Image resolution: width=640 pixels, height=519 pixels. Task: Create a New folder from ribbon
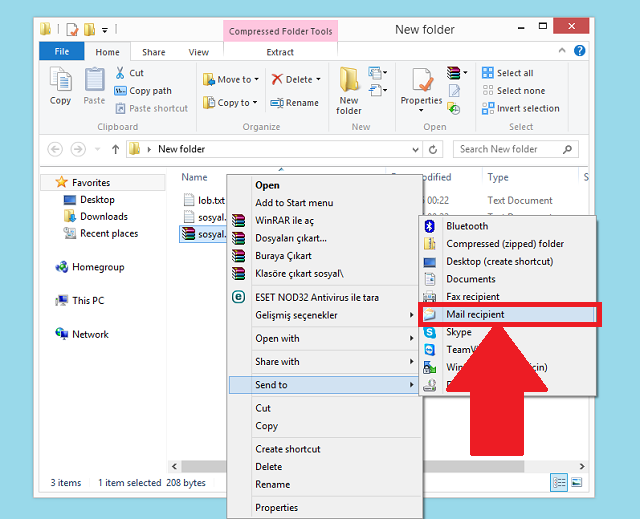point(349,91)
